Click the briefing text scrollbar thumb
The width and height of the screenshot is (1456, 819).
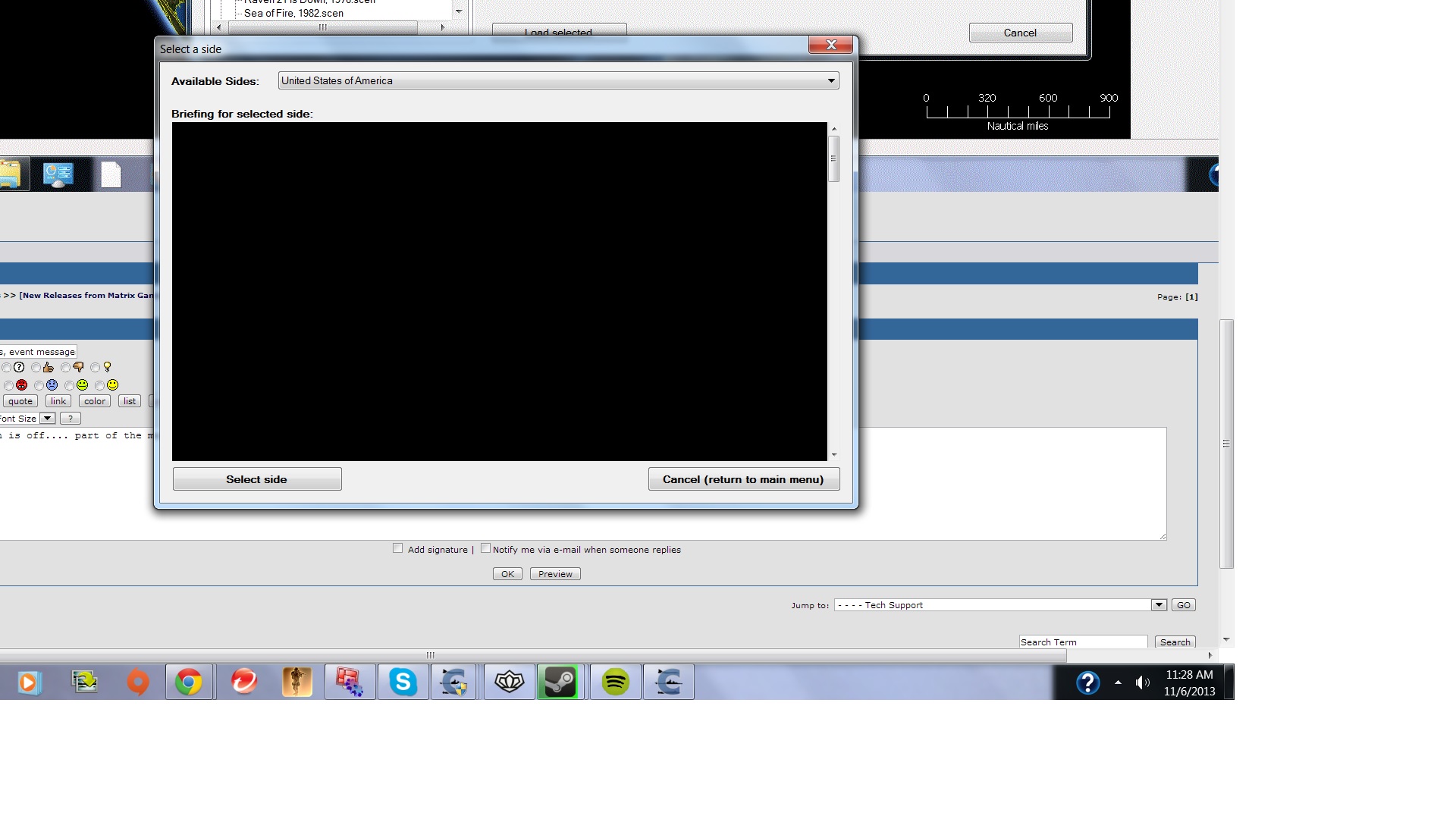click(833, 158)
